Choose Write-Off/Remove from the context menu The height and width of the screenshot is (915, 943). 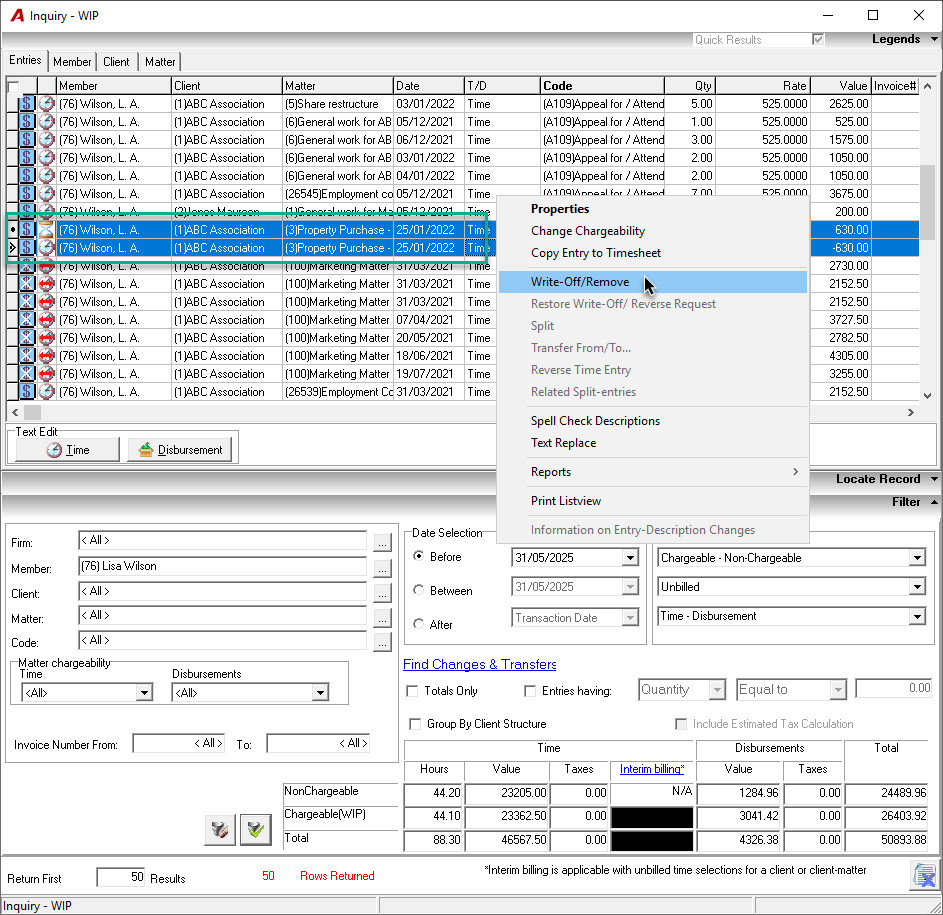click(x=653, y=282)
